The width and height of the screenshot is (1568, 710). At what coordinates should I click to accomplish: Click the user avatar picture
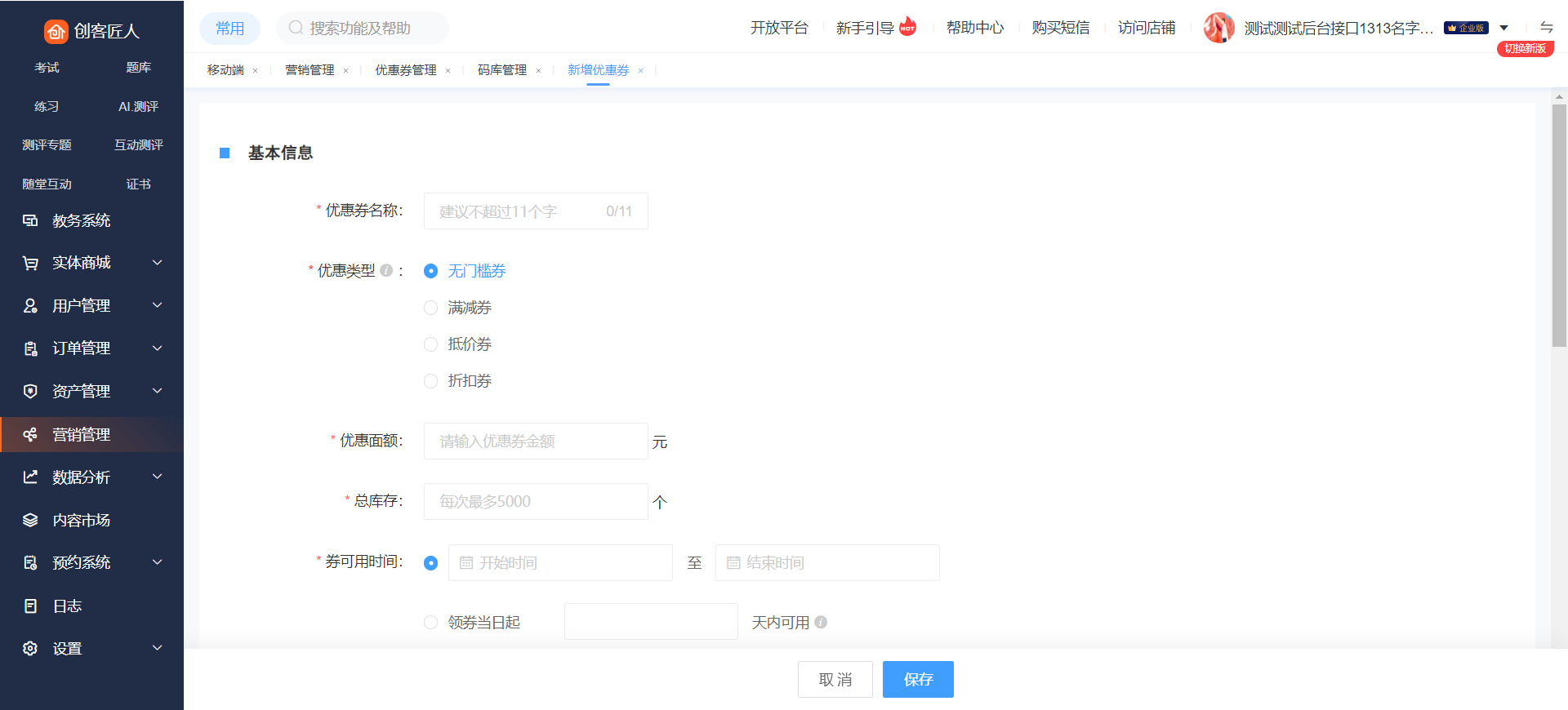tap(1218, 28)
